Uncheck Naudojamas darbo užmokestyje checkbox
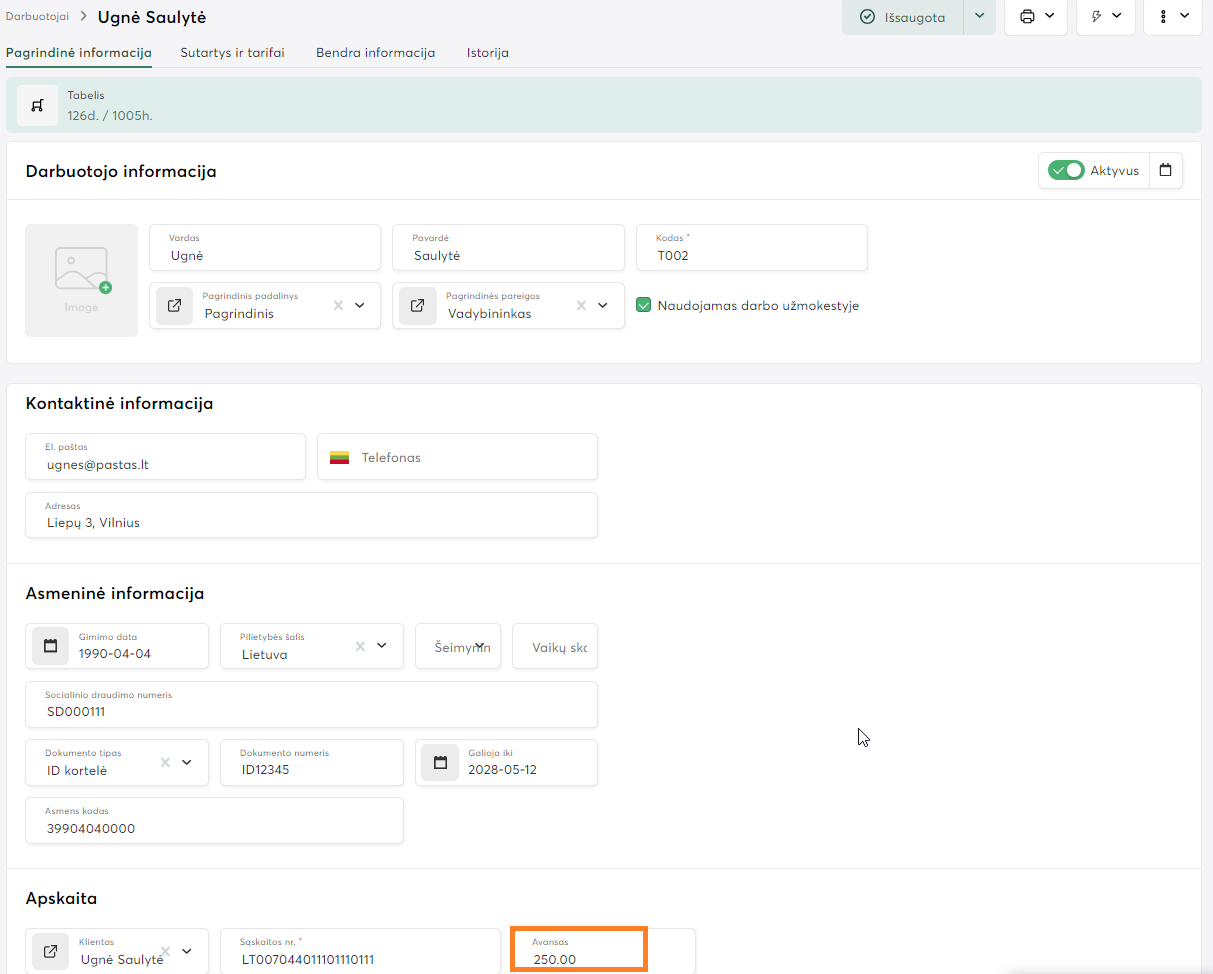 pos(644,306)
